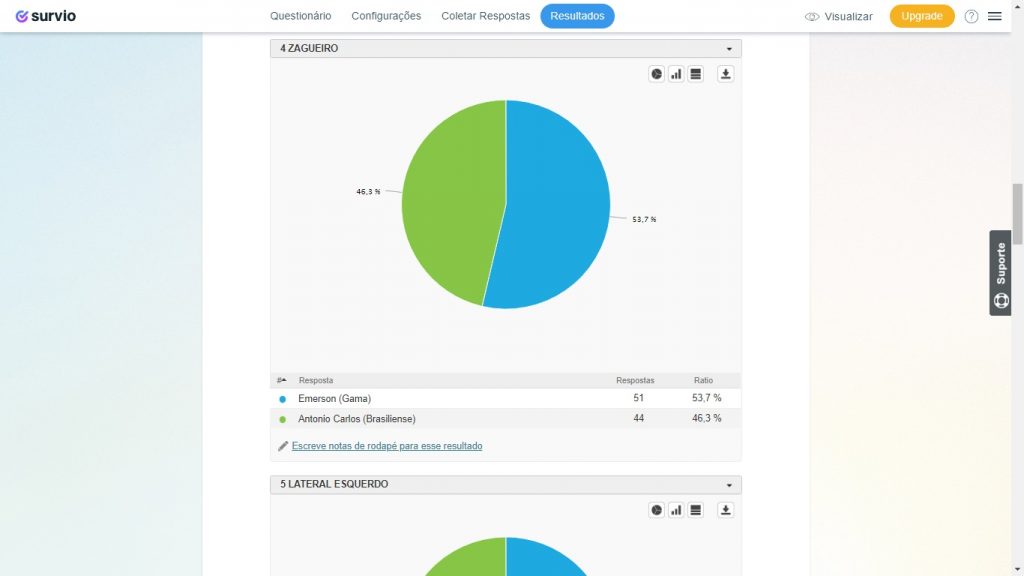Open the help question mark icon
1024x576 pixels.
971,16
